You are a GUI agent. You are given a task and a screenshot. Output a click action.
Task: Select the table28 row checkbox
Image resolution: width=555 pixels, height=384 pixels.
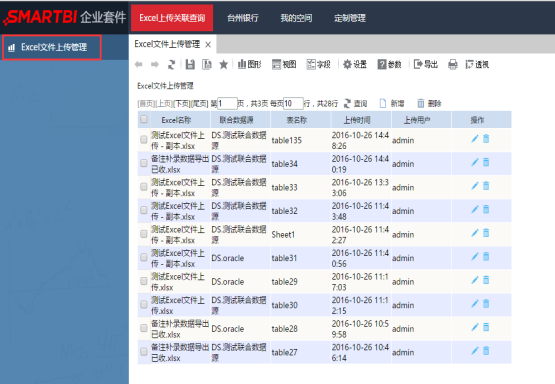[144, 328]
